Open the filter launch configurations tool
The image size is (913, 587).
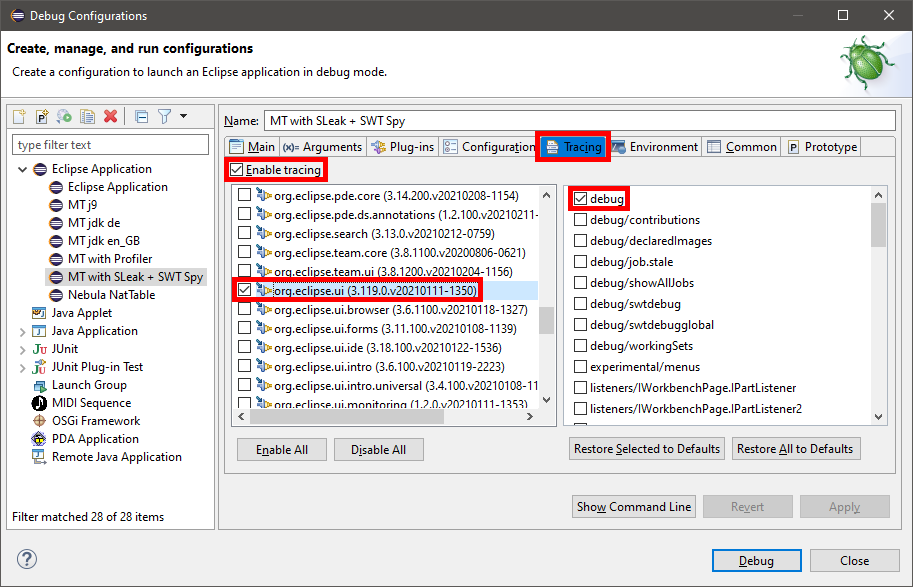coord(162,116)
